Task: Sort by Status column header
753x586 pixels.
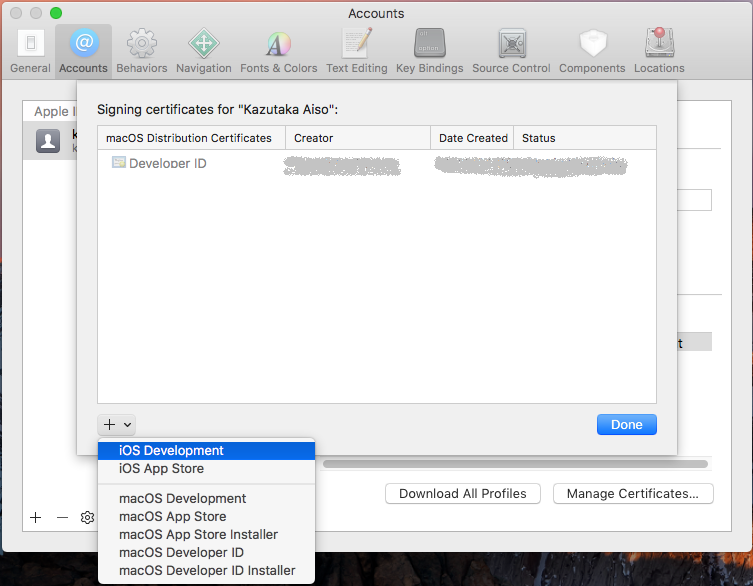Action: [x=585, y=138]
